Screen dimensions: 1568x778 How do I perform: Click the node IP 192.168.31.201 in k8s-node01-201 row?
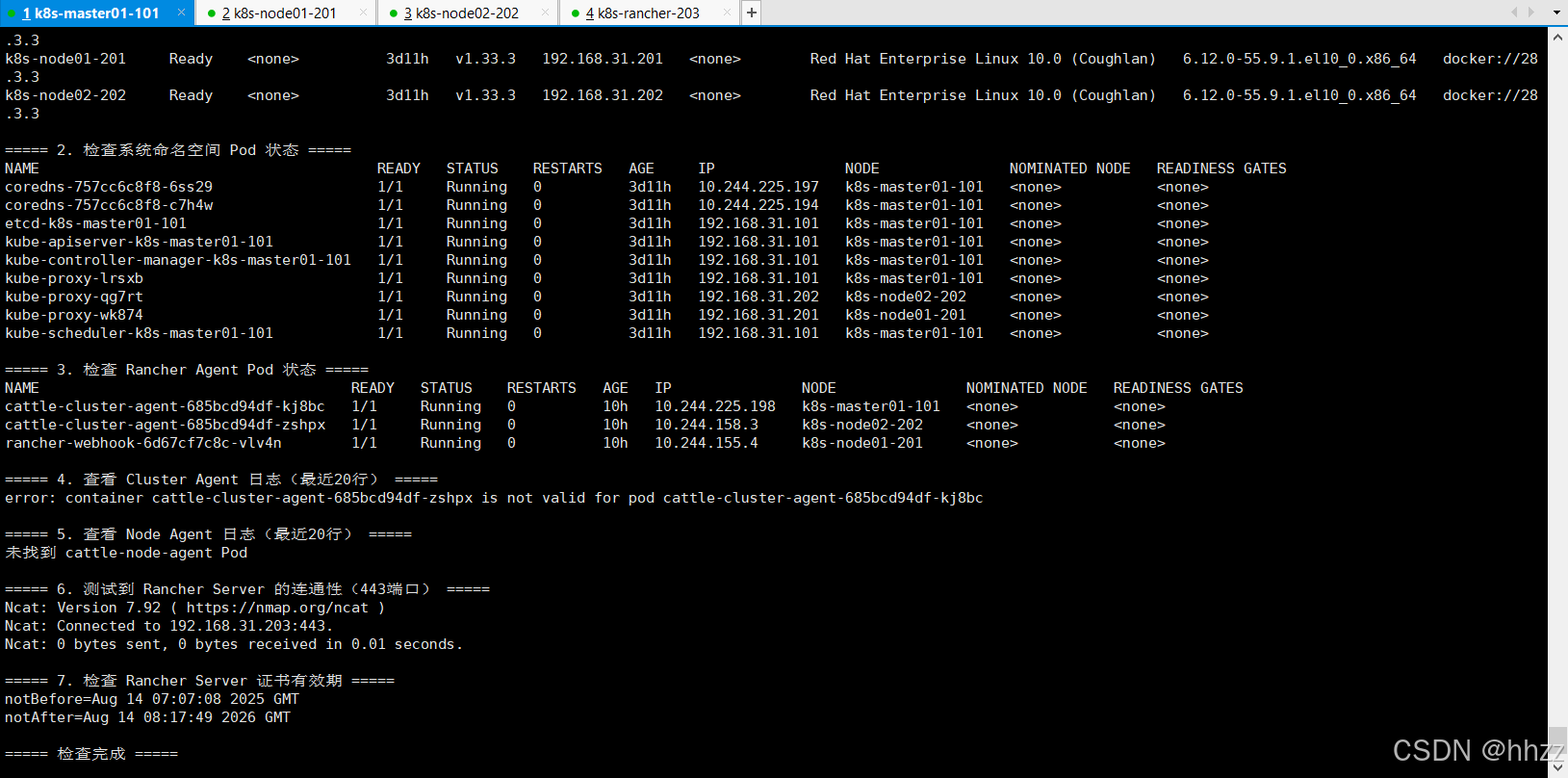603,59
